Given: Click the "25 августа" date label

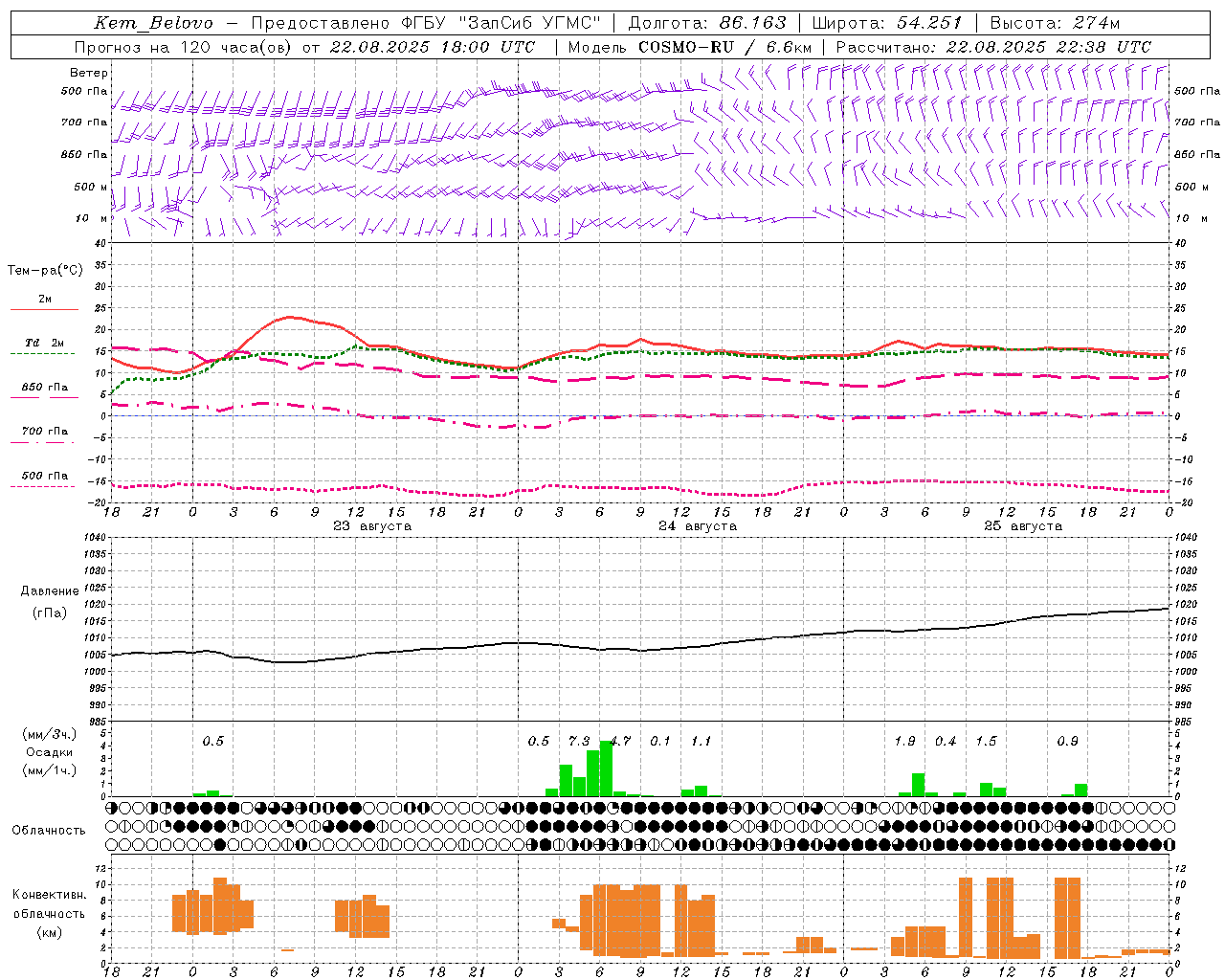Looking at the screenshot, I should [1023, 525].
